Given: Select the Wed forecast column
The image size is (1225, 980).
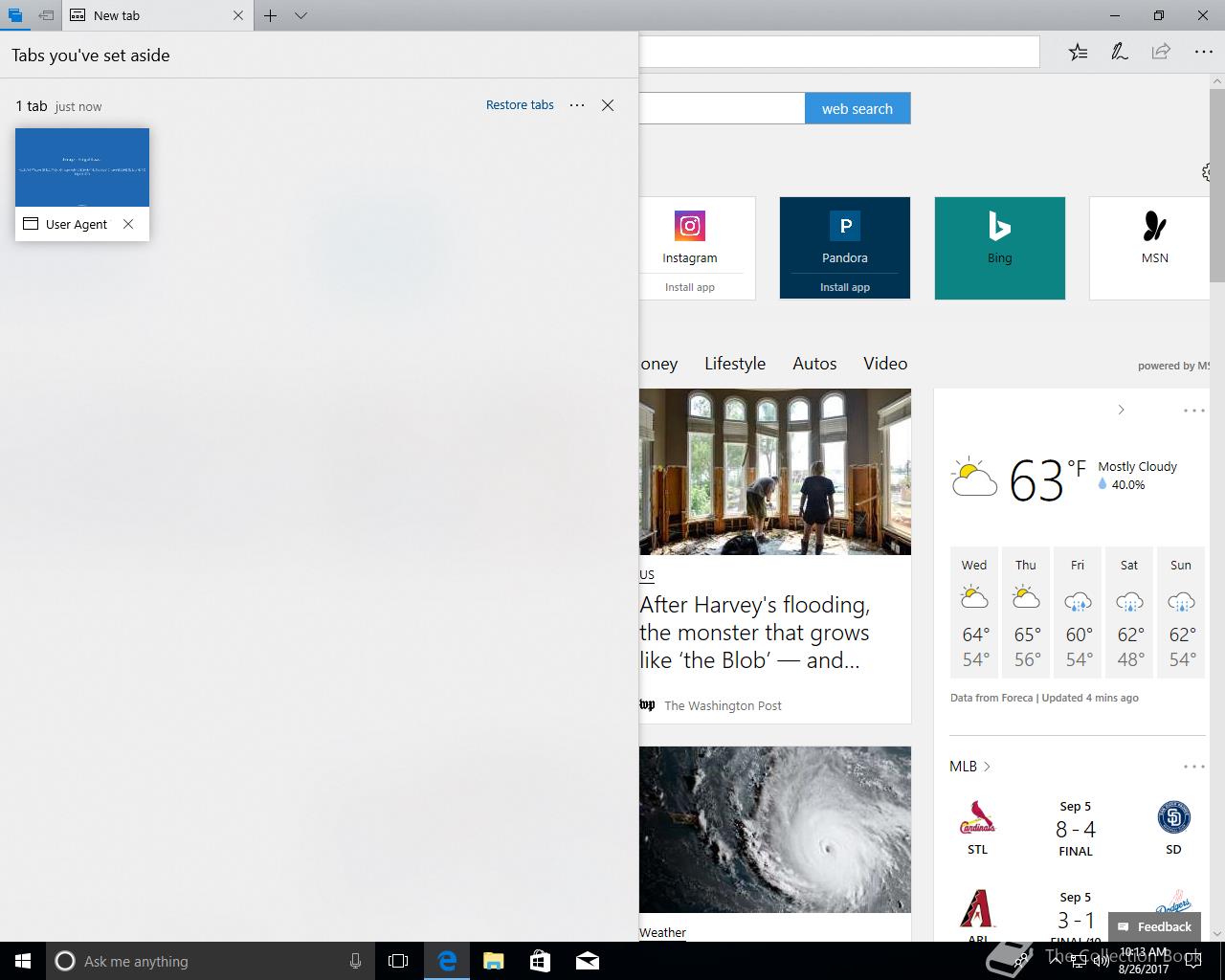Looking at the screenshot, I should [974, 612].
